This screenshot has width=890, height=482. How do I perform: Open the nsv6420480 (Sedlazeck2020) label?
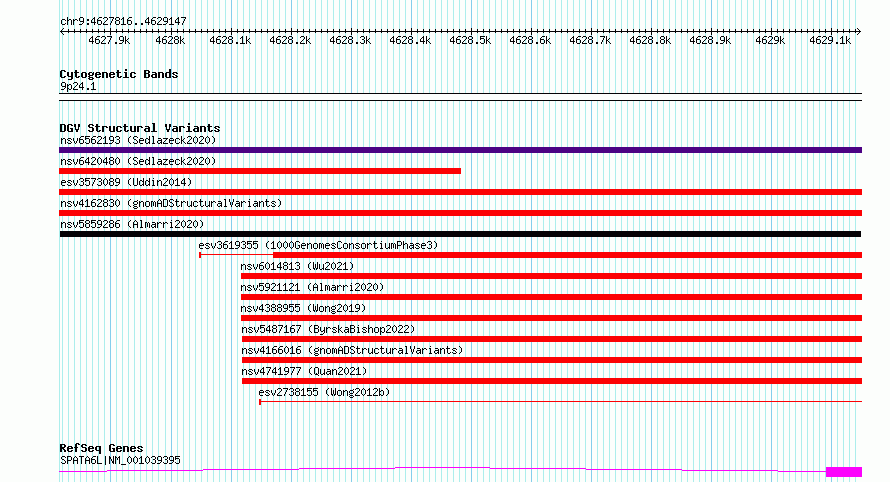[138, 161]
